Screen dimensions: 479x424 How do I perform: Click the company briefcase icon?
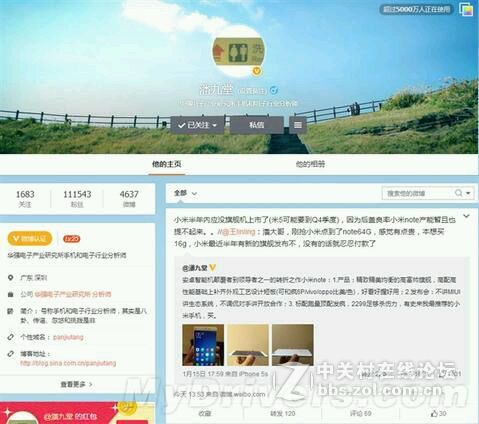tap(11, 294)
